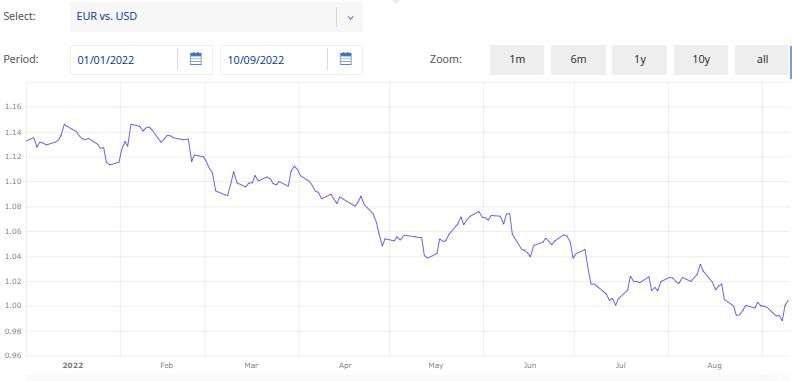Click the Apr x-axis label

(x=345, y=365)
